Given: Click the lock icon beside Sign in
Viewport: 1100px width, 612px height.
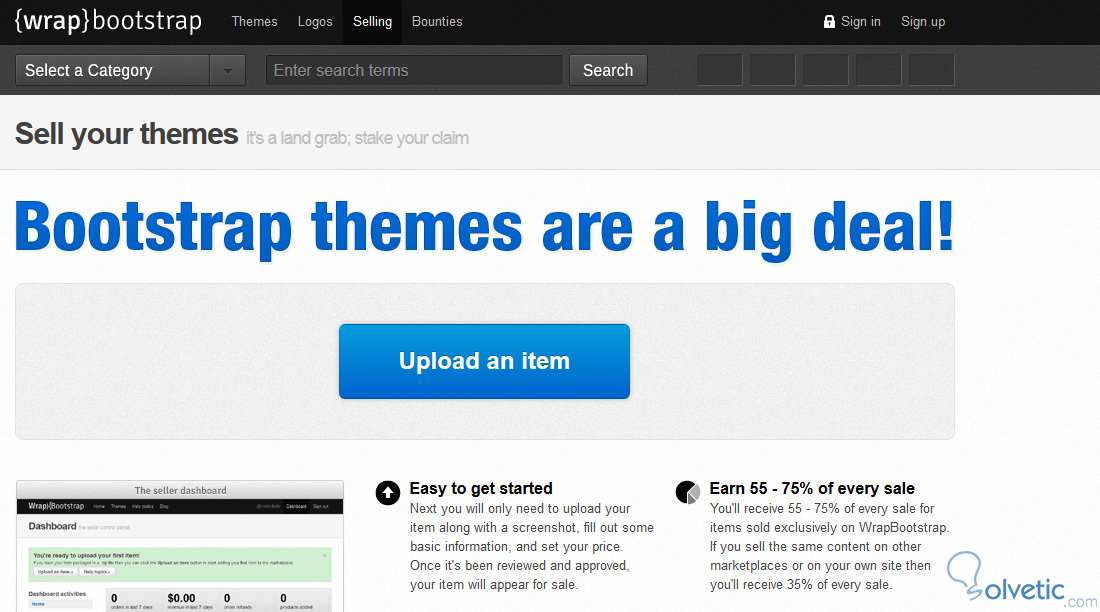Looking at the screenshot, I should point(829,22).
